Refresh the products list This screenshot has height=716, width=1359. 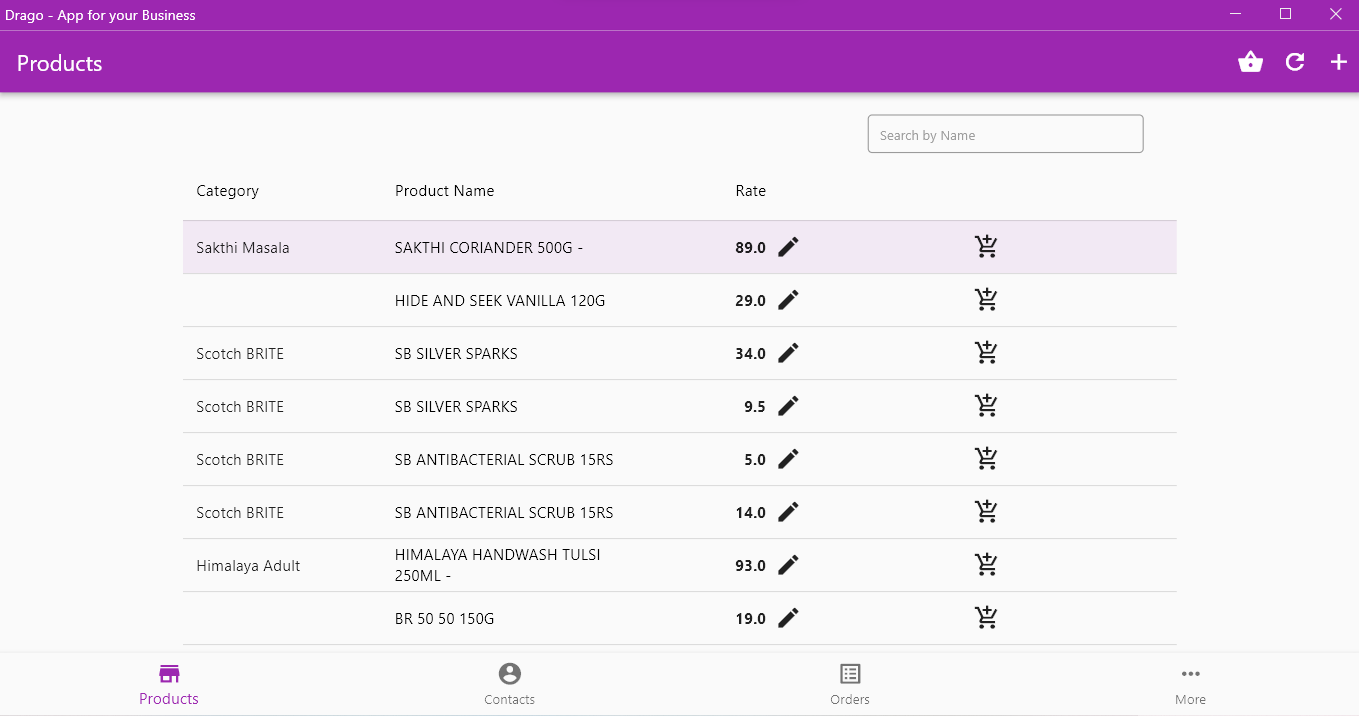click(x=1295, y=62)
